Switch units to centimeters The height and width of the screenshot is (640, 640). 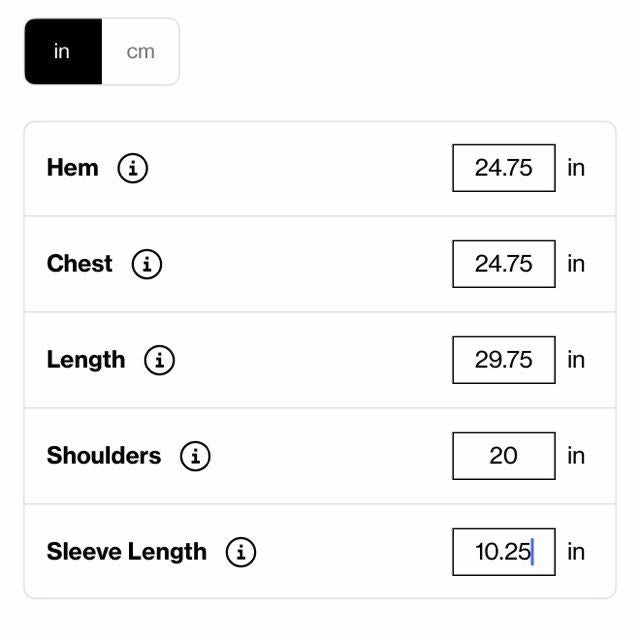[x=140, y=51]
